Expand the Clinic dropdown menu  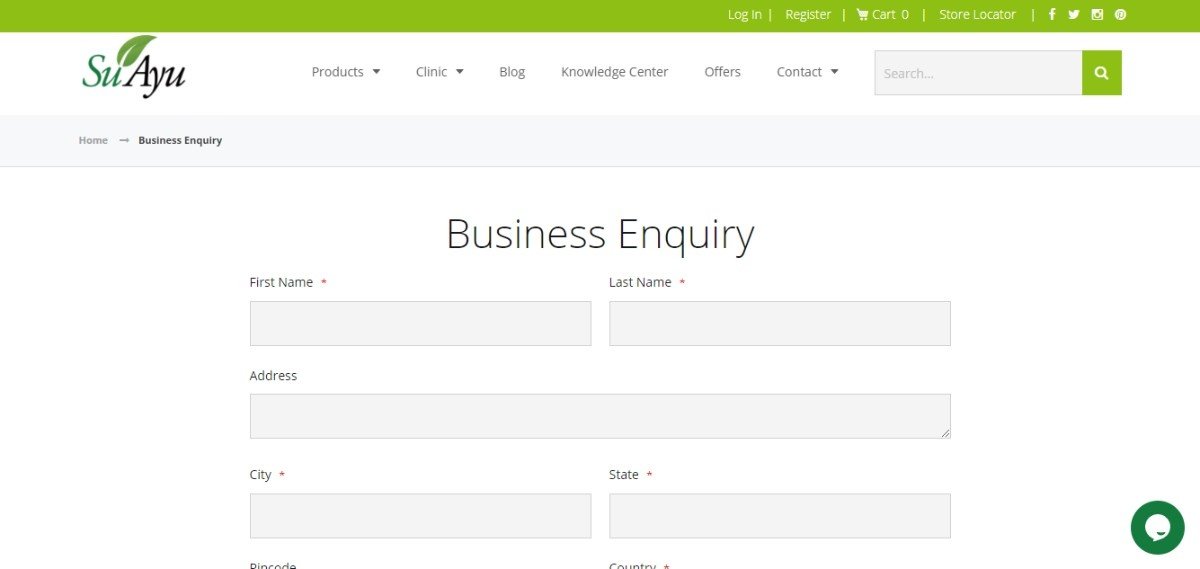pyautogui.click(x=439, y=72)
